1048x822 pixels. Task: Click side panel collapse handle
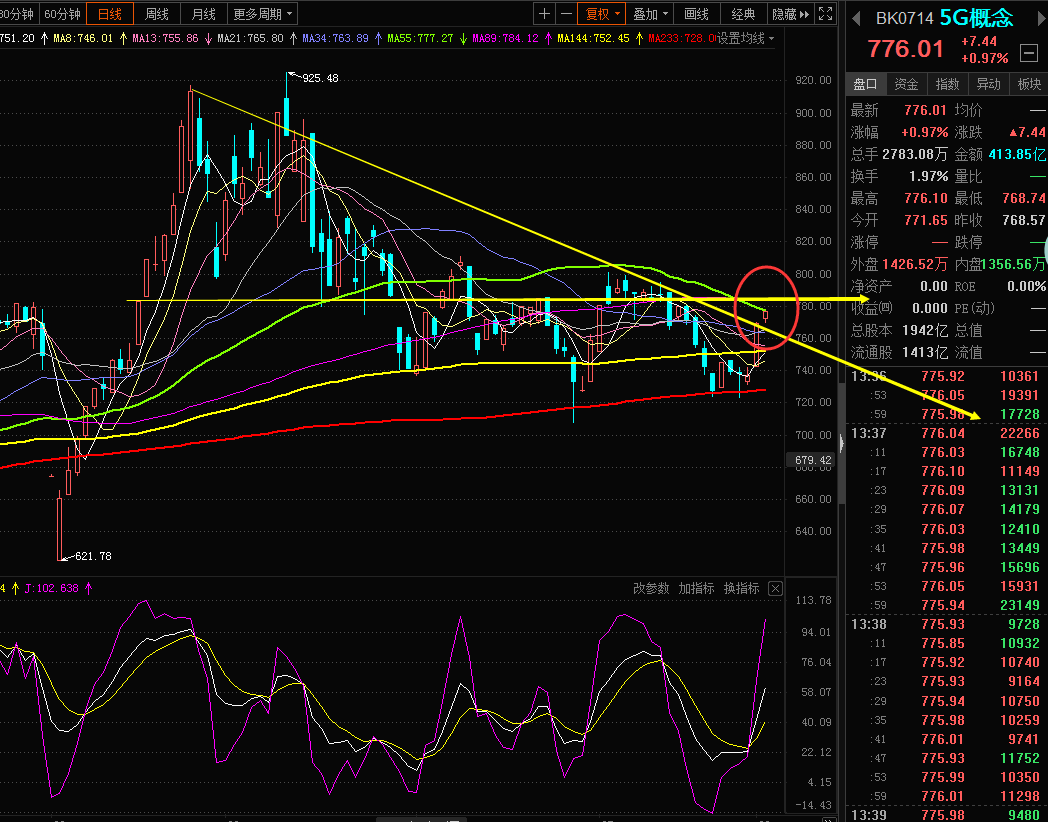pos(841,442)
